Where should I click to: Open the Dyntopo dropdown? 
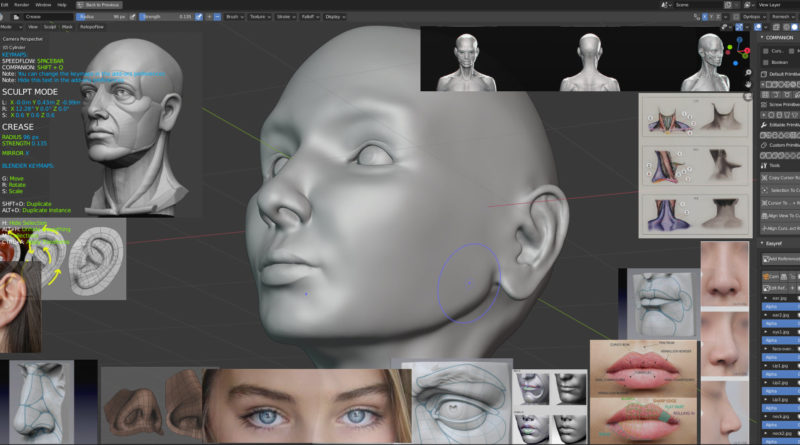(x=753, y=17)
